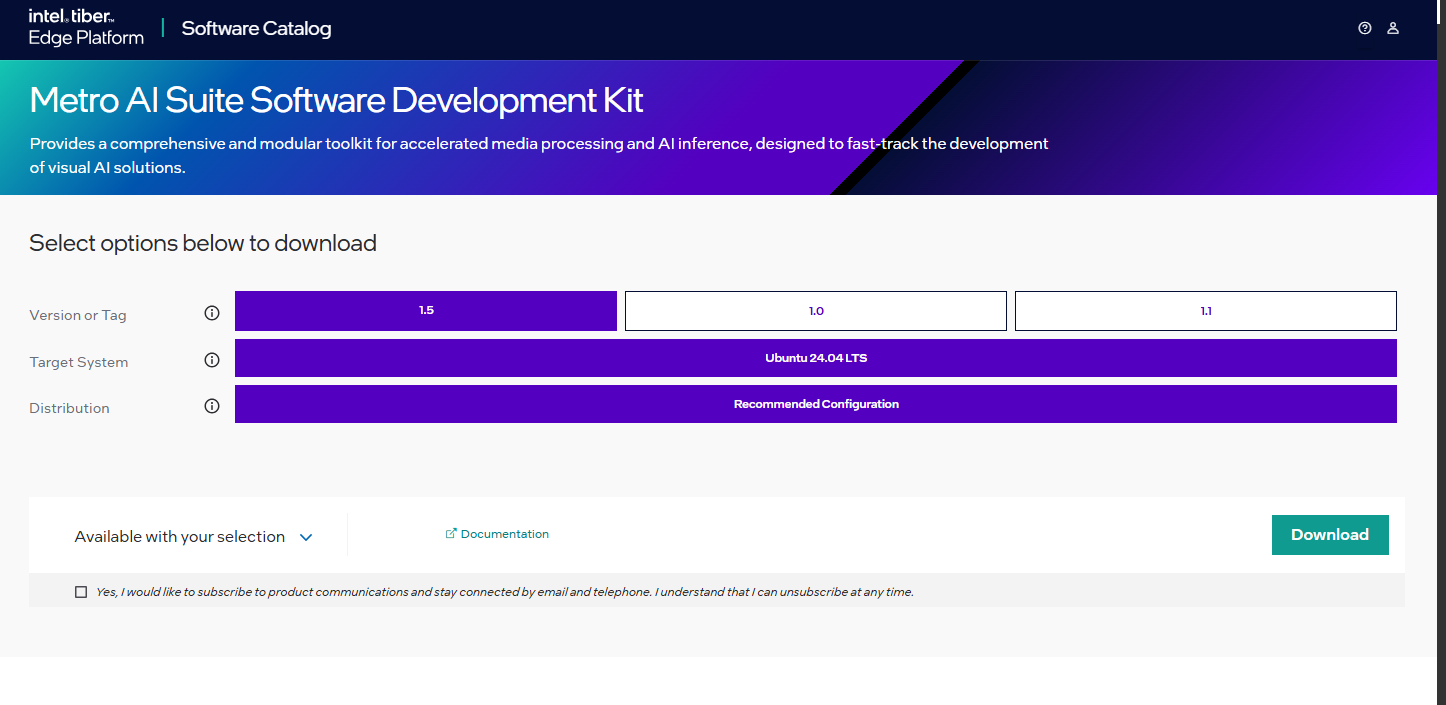Expand Available with your selection chevron
Viewport: 1446px width, 705px height.
[x=306, y=537]
